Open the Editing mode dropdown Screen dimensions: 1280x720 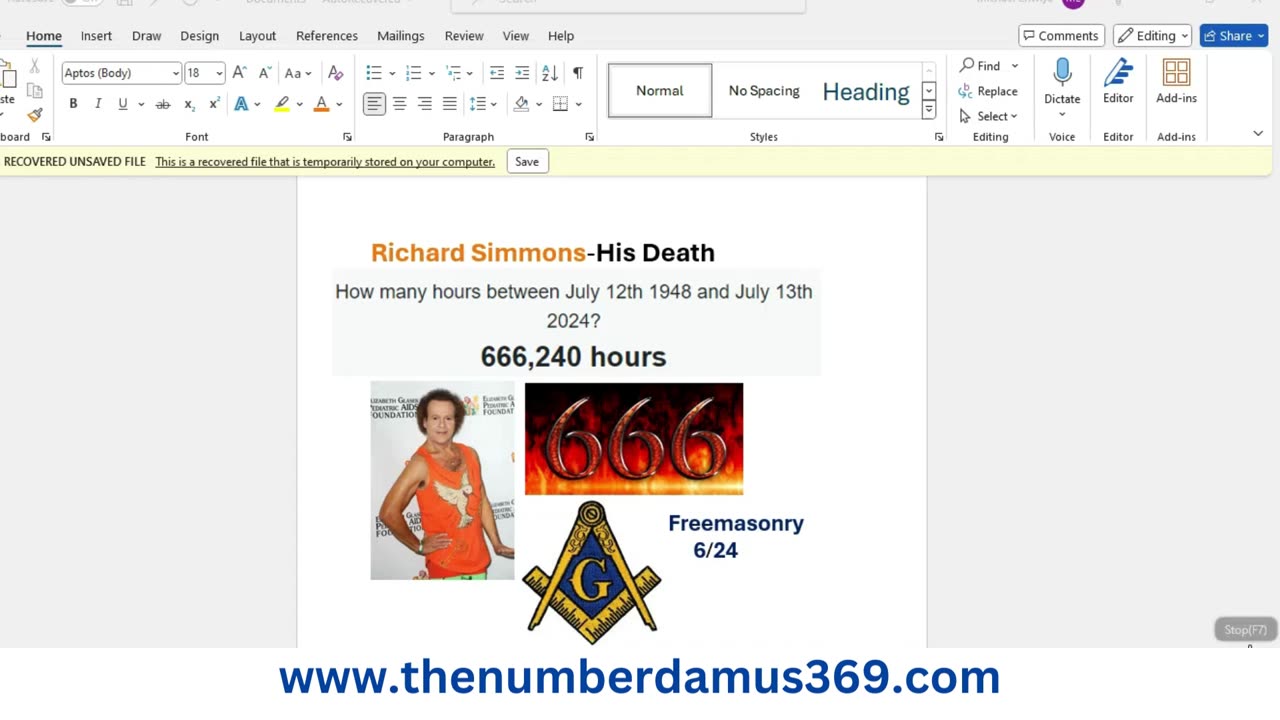pyautogui.click(x=1153, y=36)
